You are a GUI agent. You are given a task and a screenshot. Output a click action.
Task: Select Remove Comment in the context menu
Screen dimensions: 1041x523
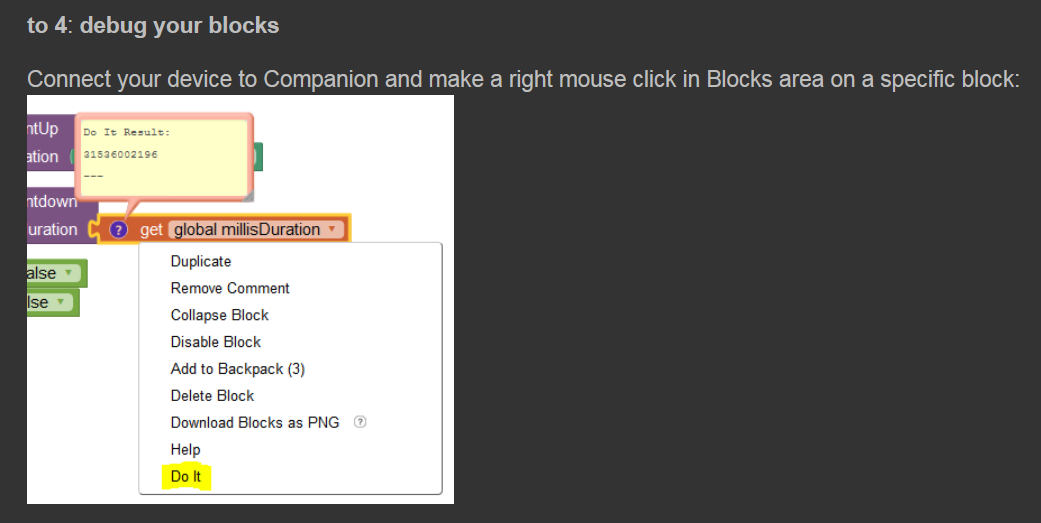pyautogui.click(x=230, y=288)
